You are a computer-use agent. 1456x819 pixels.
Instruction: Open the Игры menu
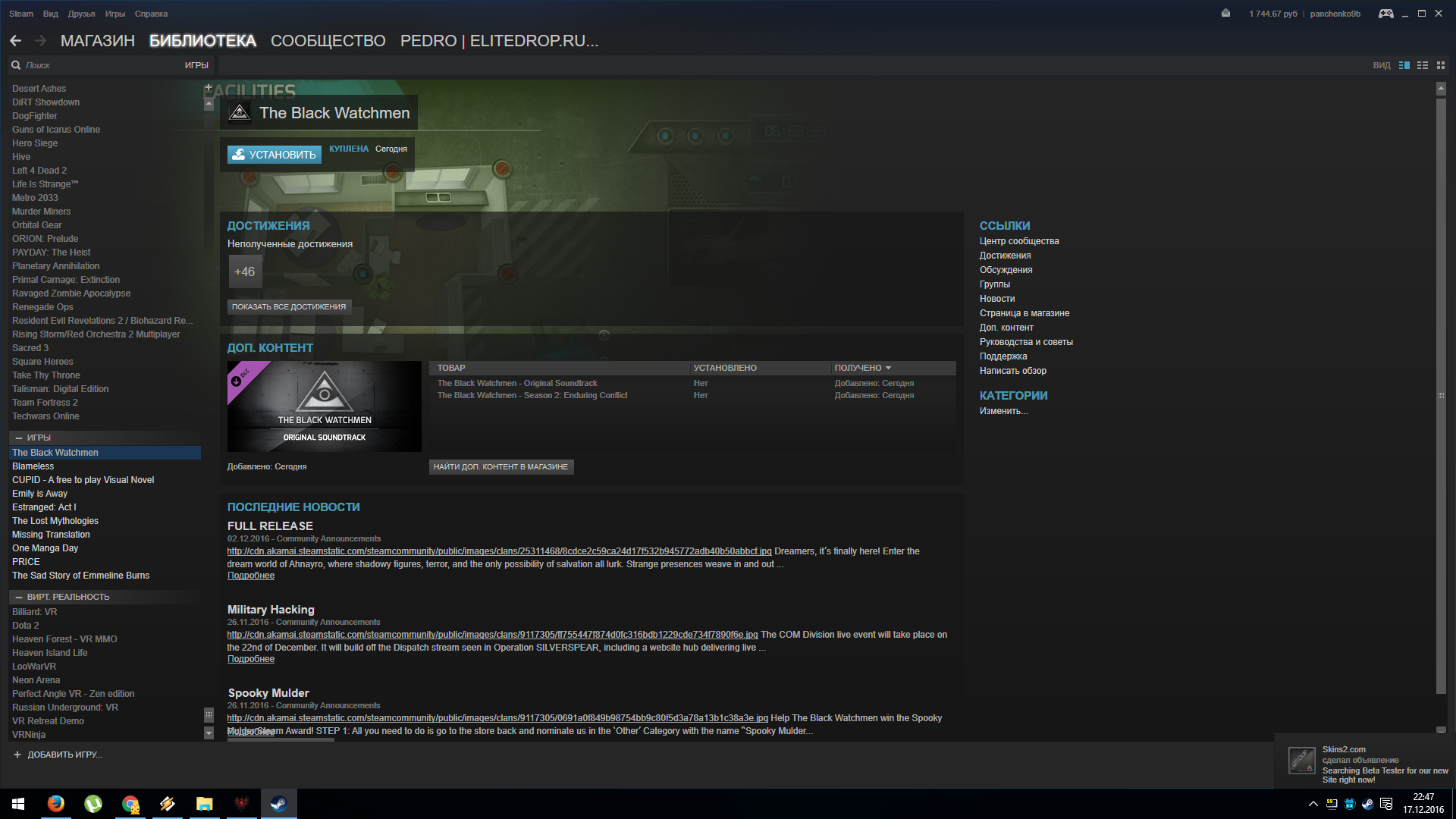point(115,14)
